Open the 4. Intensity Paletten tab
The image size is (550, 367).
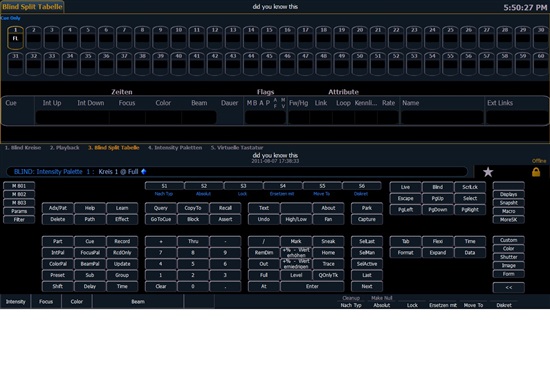point(175,148)
